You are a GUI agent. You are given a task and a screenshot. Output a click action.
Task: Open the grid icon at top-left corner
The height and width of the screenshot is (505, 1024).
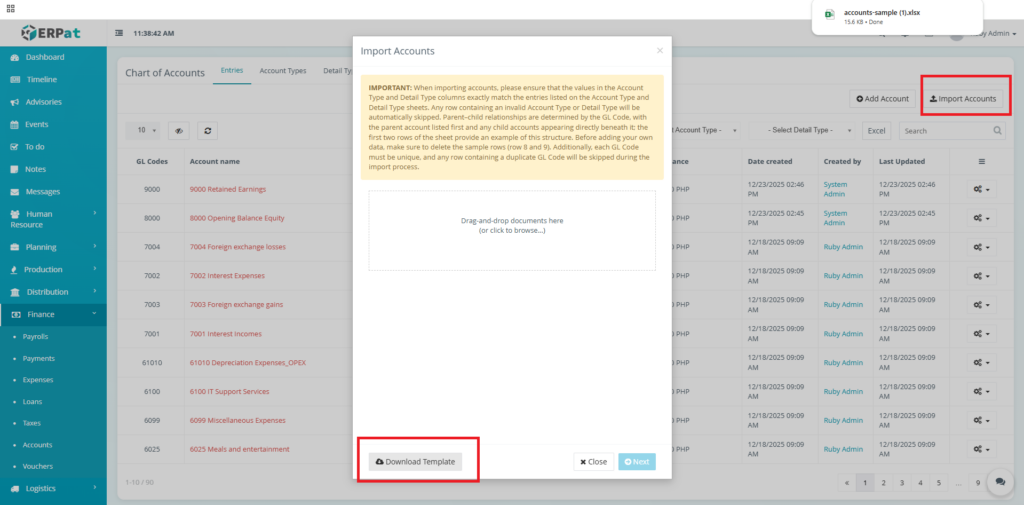tap(10, 8)
